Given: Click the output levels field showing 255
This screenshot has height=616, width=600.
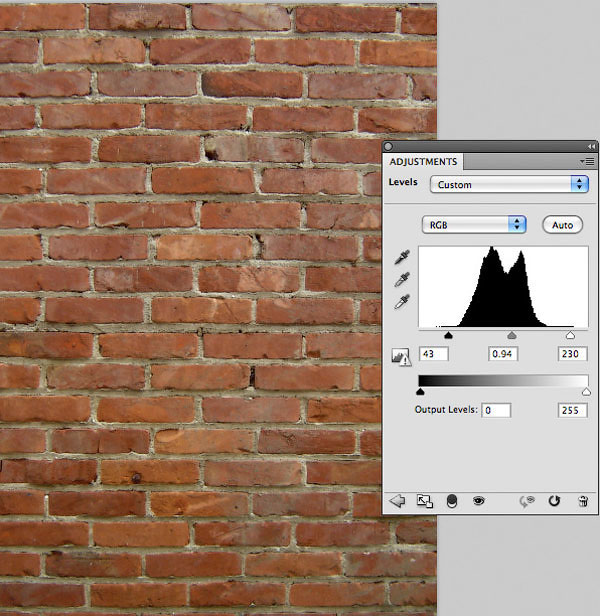Looking at the screenshot, I should coord(572,410).
